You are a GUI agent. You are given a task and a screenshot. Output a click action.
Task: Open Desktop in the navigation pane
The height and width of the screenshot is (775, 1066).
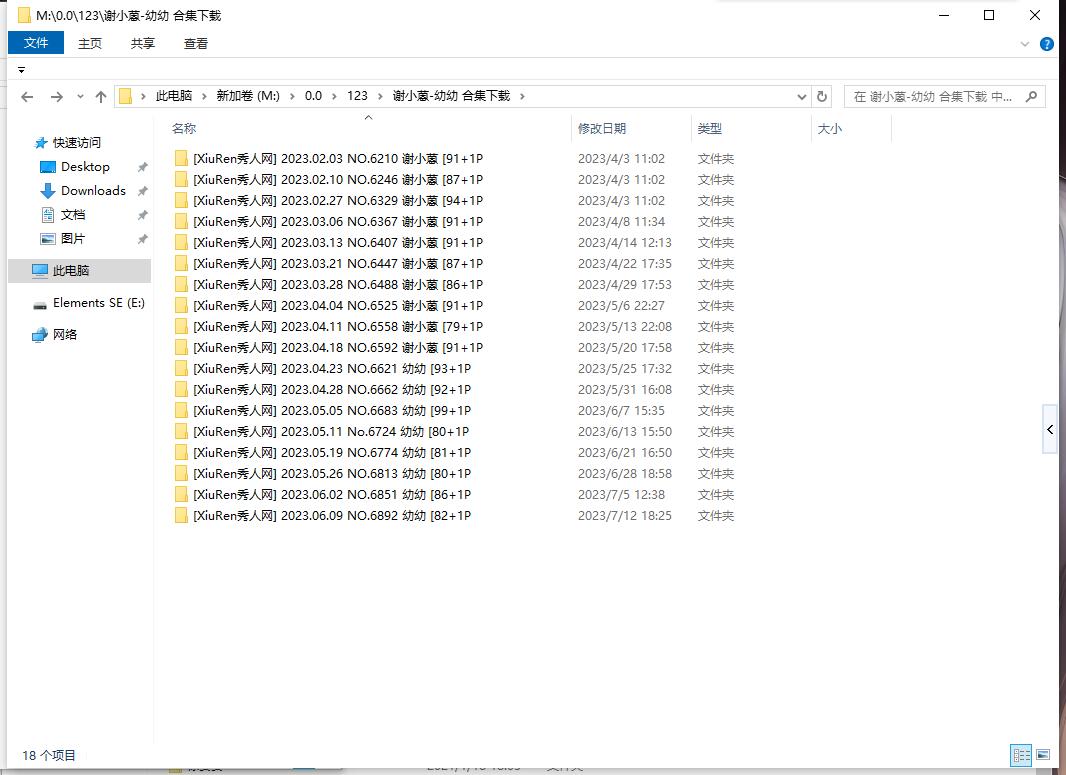[85, 167]
